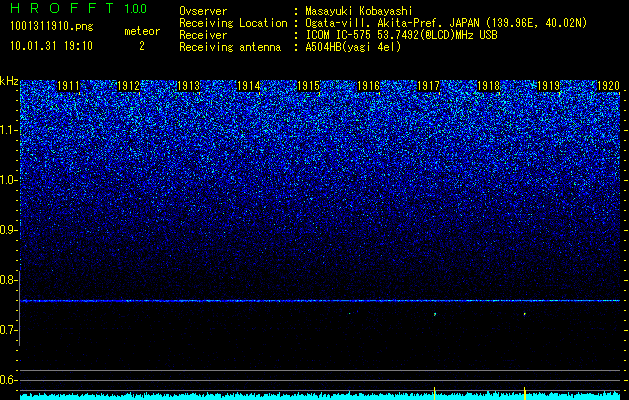Image resolution: width=629 pixels, height=400 pixels.
Task: Click the Ogata-vill. Akita-Pref. JAPAN location text
Action: pyautogui.click(x=446, y=23)
